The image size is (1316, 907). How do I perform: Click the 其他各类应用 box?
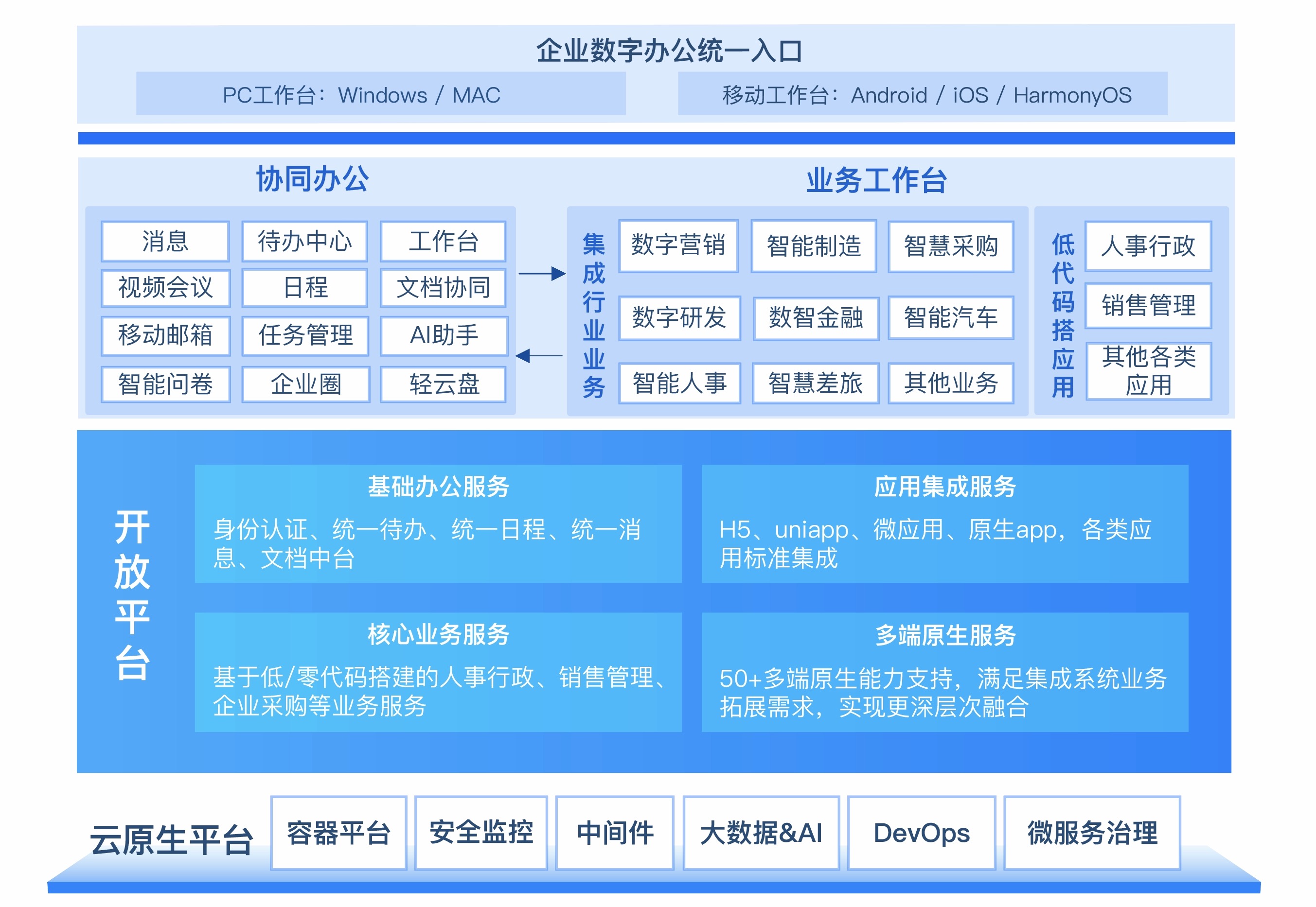[x=1149, y=371]
